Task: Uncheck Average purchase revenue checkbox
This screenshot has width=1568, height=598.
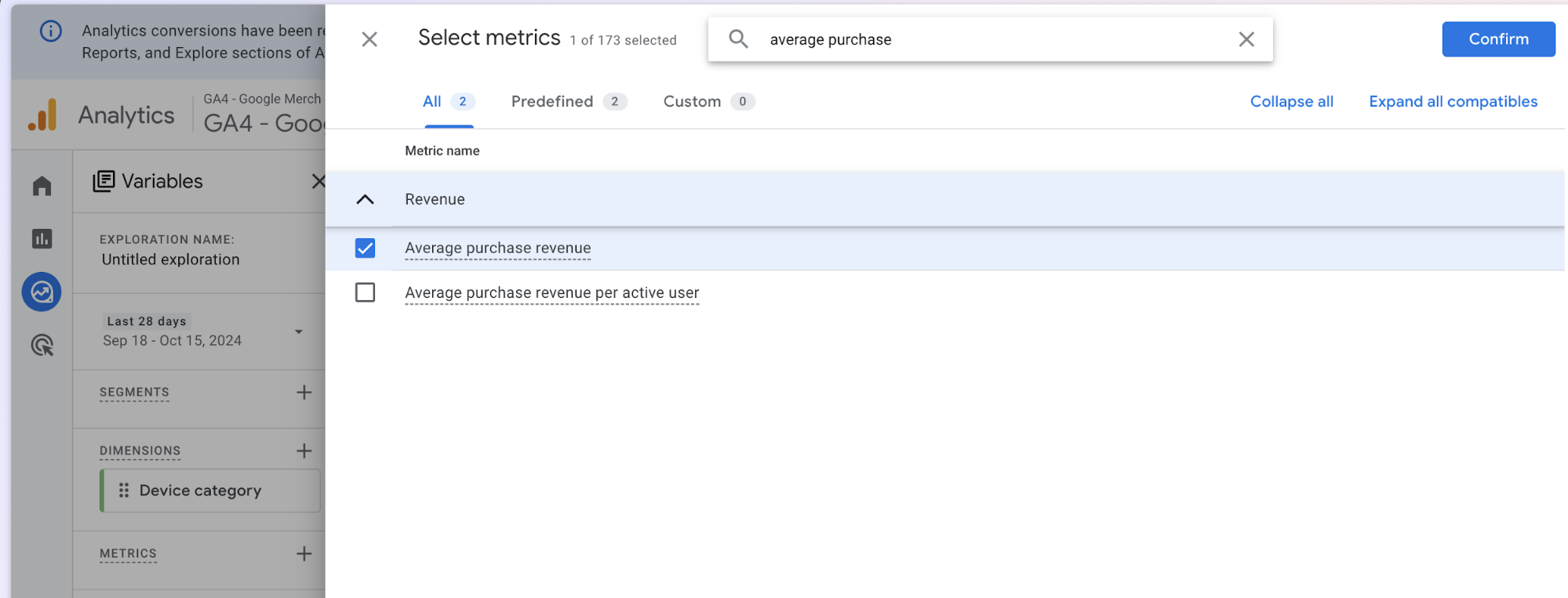Action: click(x=365, y=248)
